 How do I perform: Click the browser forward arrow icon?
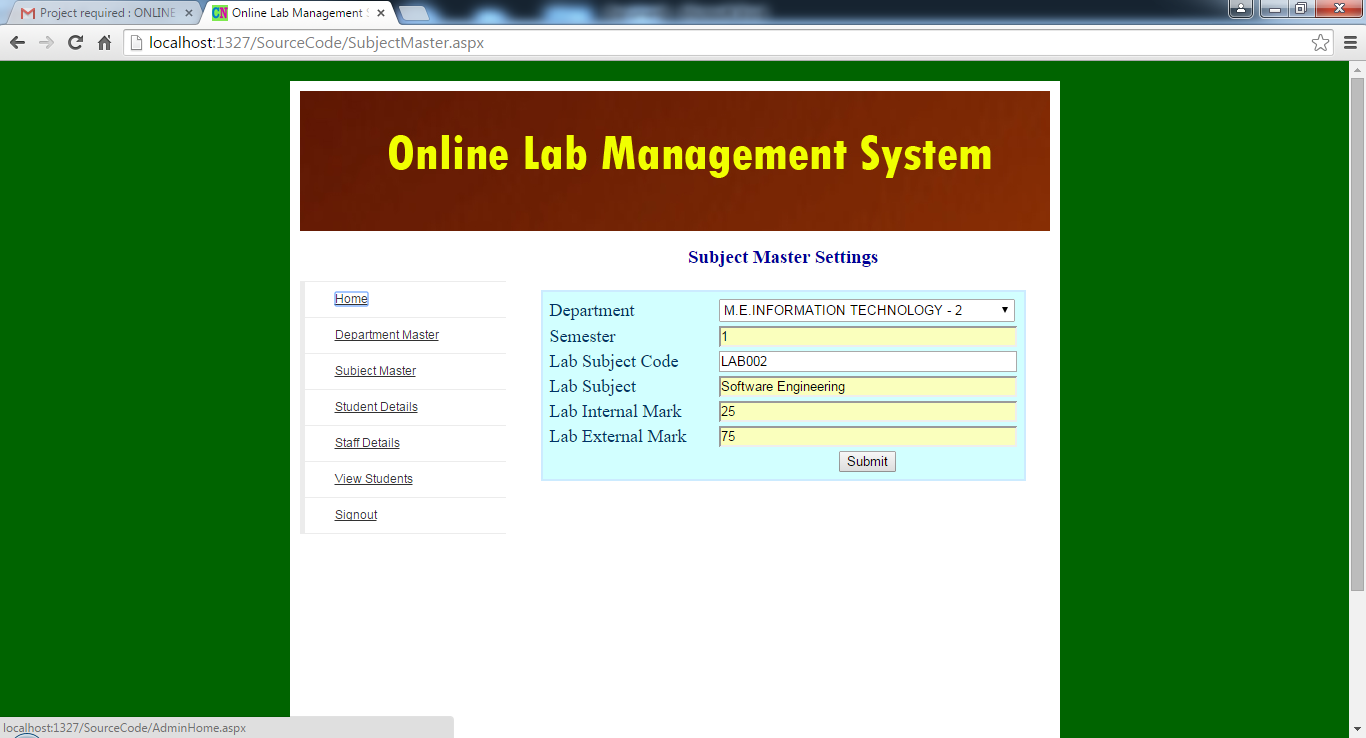(x=46, y=43)
